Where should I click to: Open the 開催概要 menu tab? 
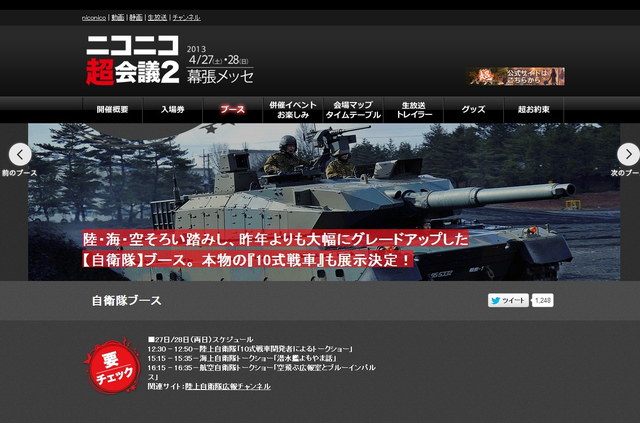(x=111, y=110)
